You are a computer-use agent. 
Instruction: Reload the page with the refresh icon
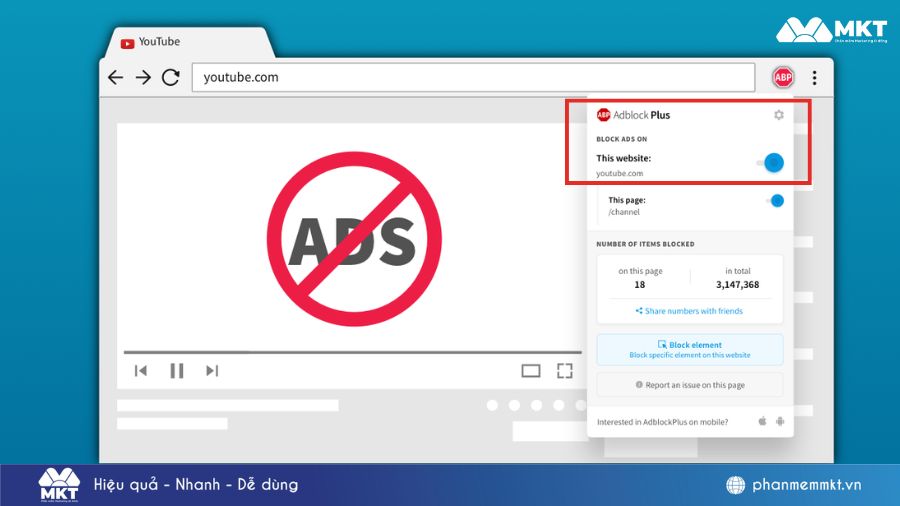click(170, 77)
